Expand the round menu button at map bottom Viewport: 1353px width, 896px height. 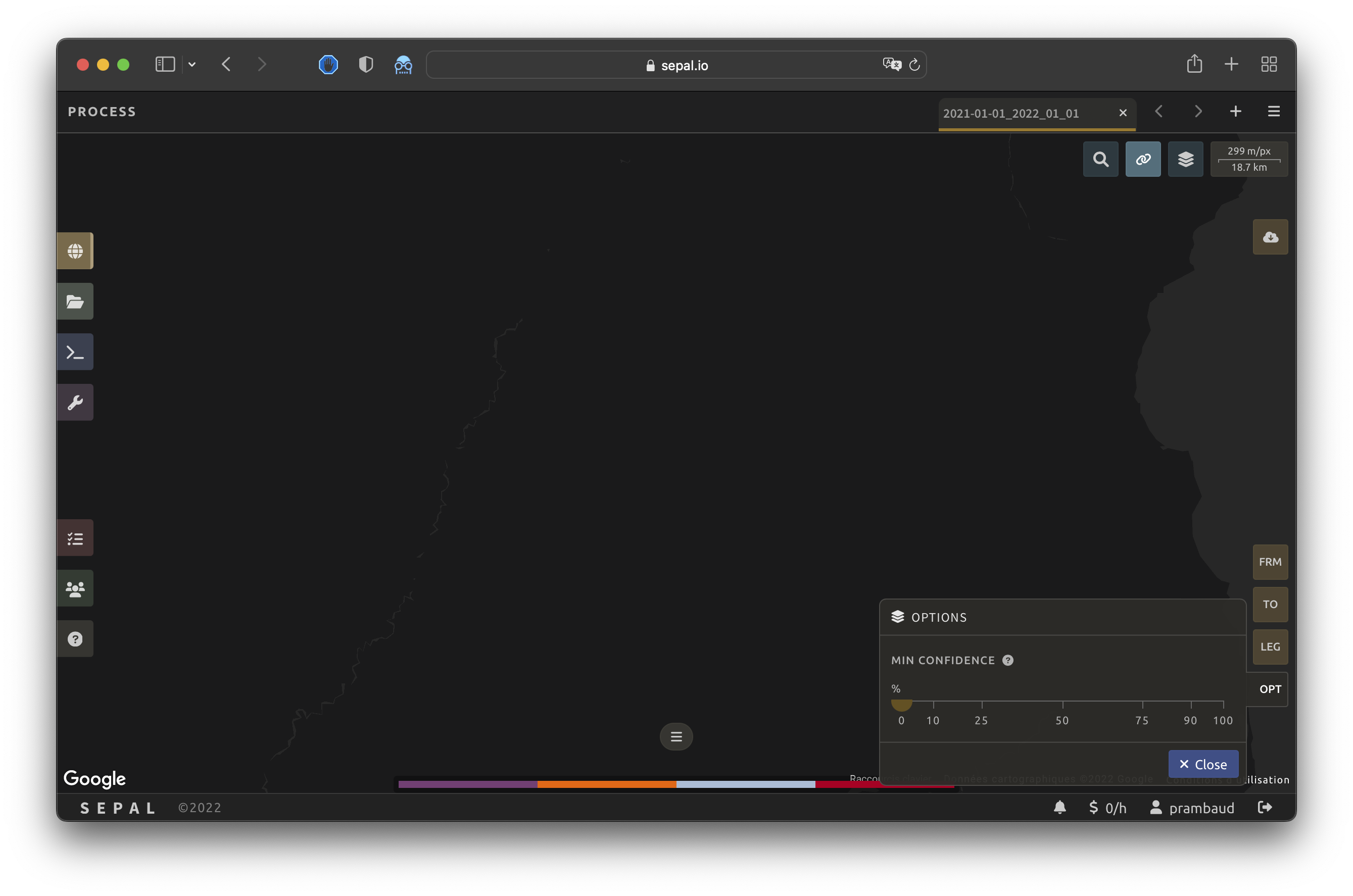pos(676,736)
